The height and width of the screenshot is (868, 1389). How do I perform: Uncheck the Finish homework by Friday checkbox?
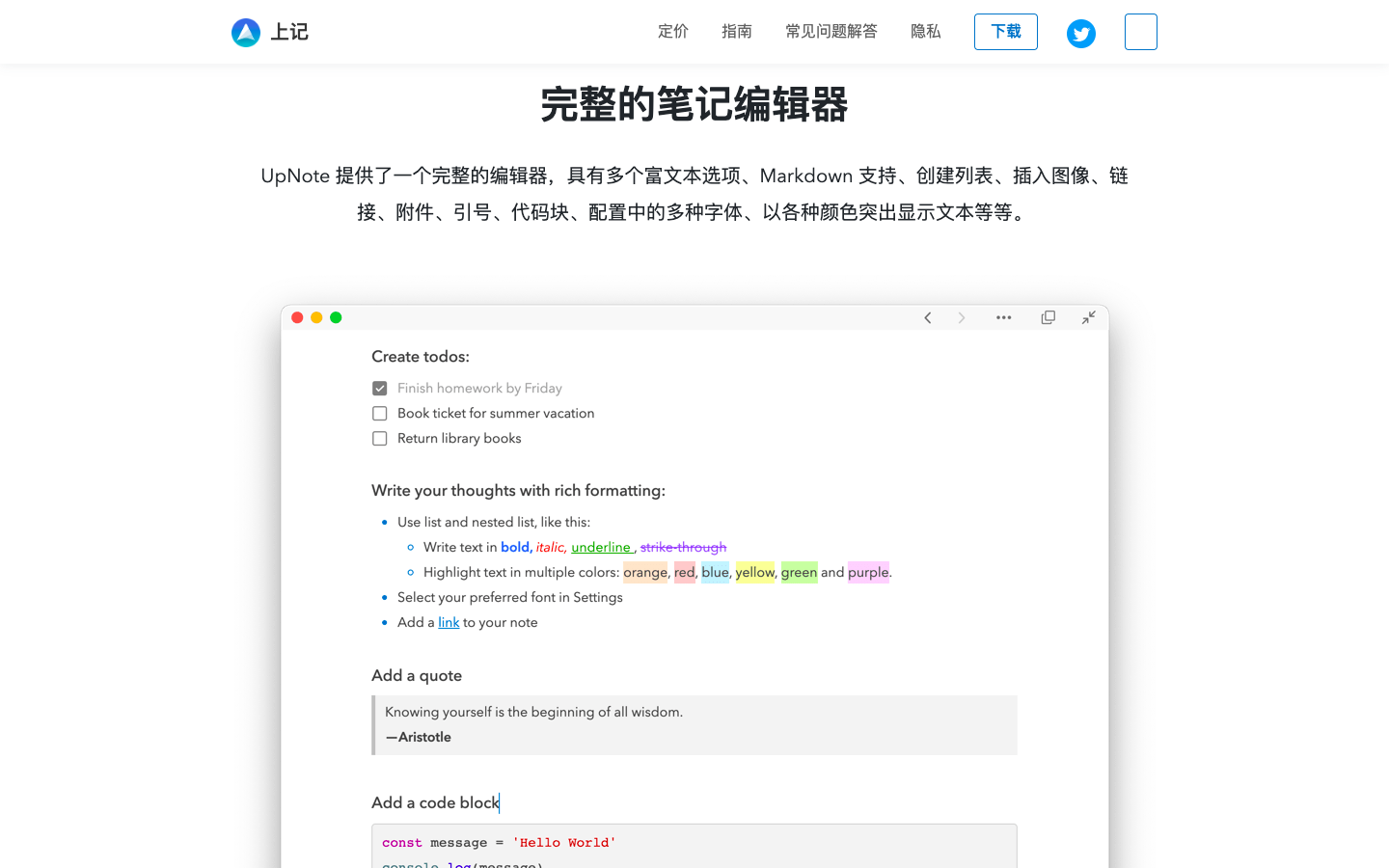[x=380, y=388]
